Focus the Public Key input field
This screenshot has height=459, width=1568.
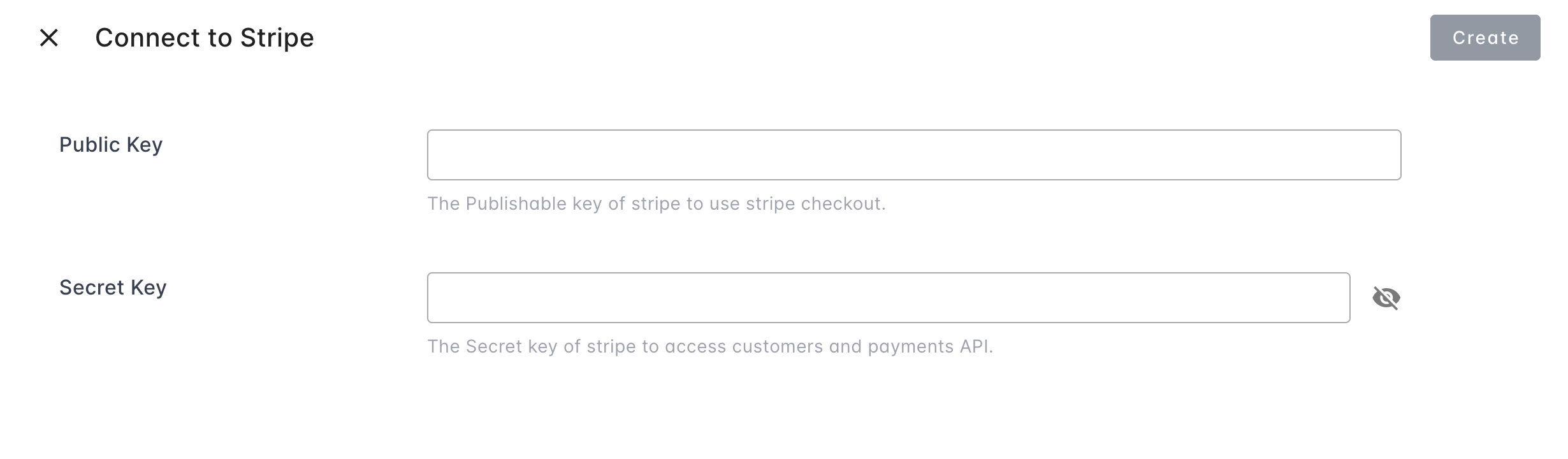click(x=913, y=155)
